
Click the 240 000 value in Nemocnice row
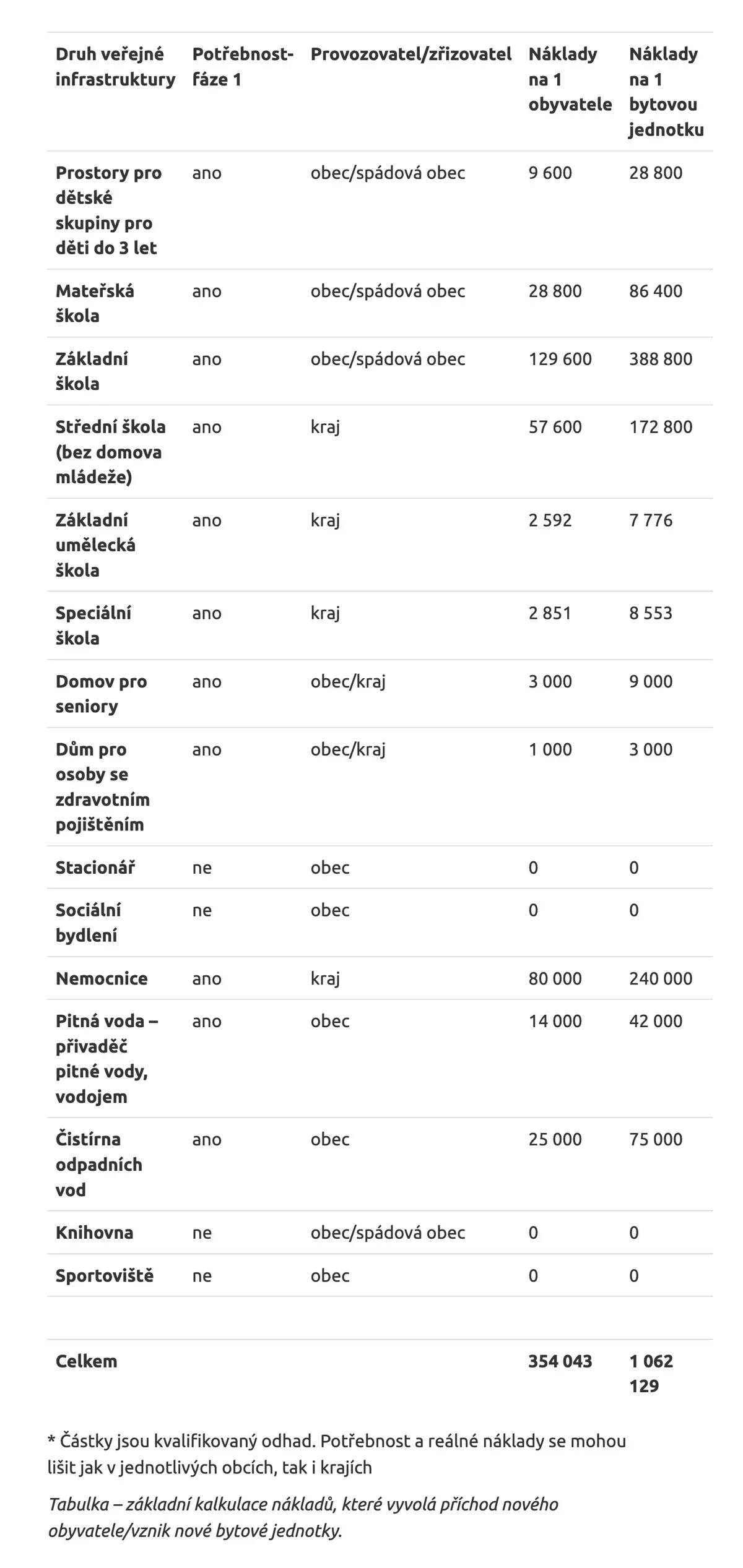point(661,978)
